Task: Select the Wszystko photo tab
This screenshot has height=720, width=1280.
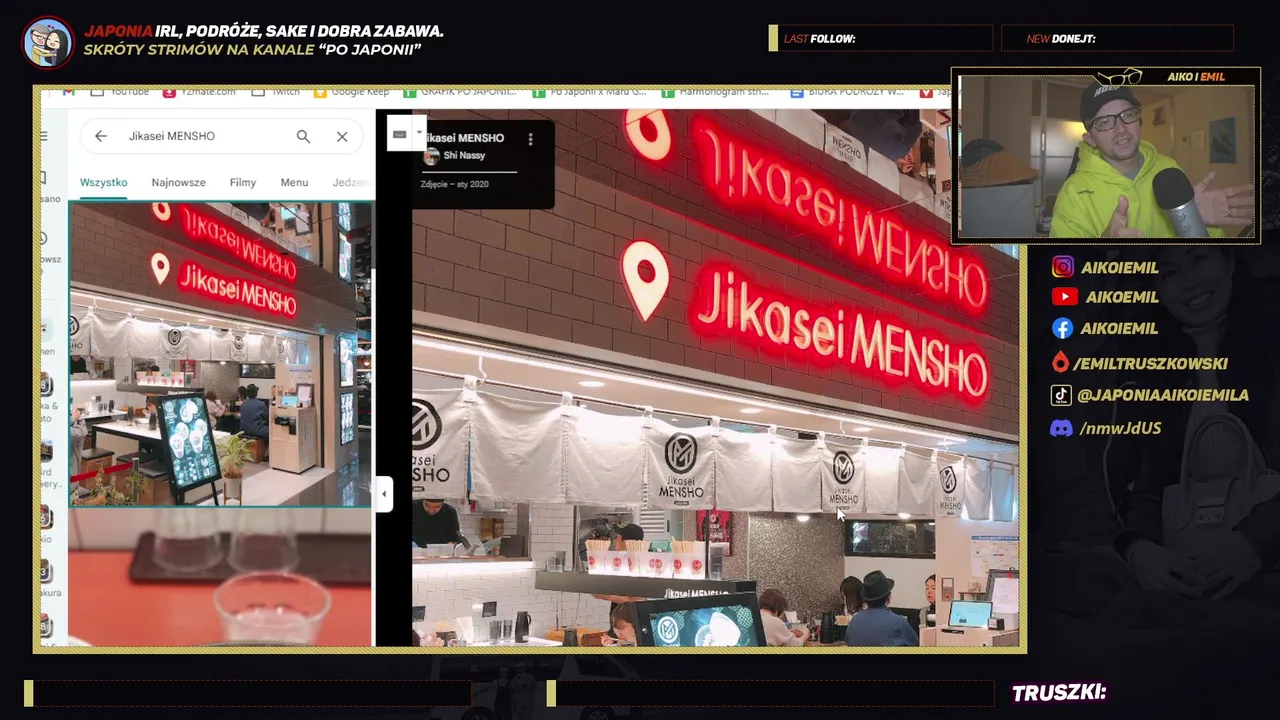Action: click(103, 182)
